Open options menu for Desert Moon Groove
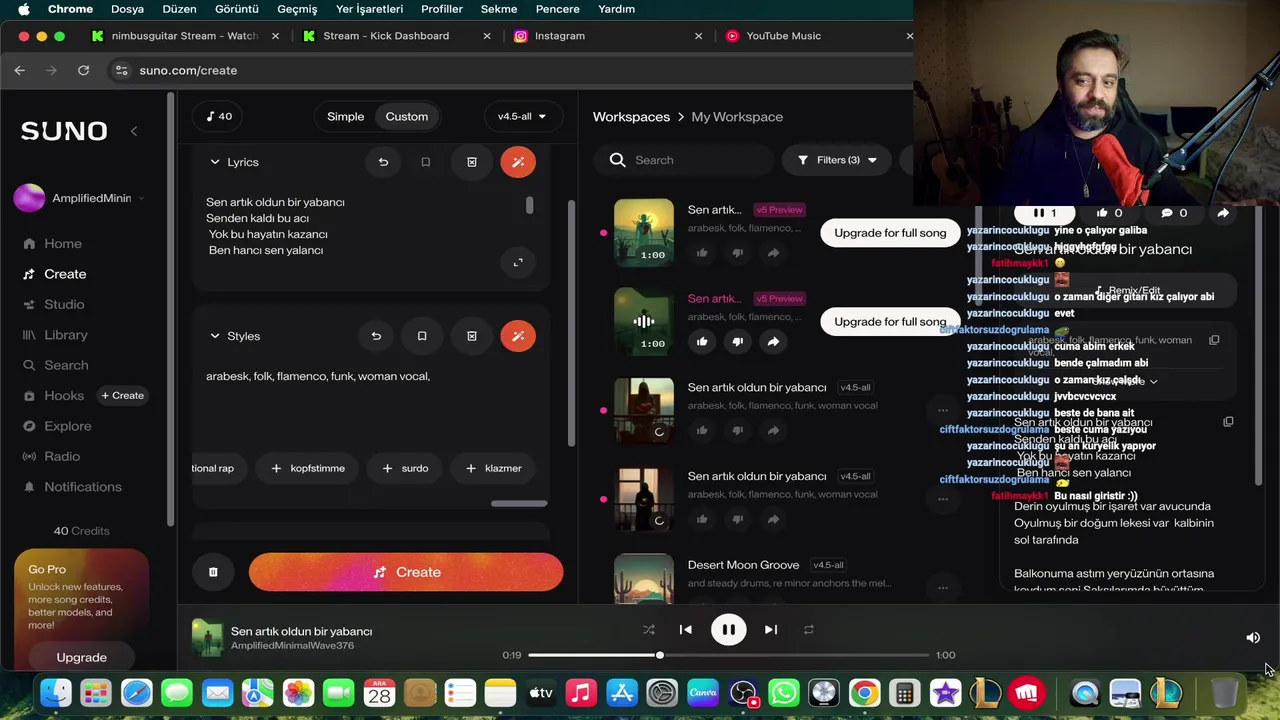This screenshot has height=720, width=1280. (942, 587)
